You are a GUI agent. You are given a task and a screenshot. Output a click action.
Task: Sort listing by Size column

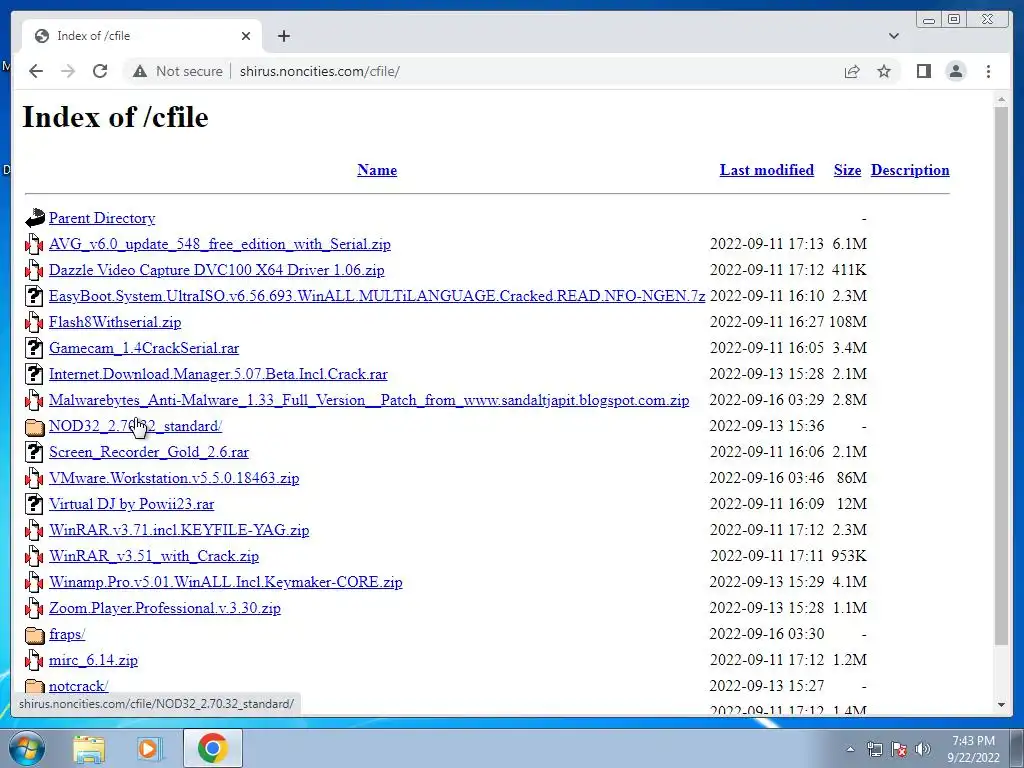pyautogui.click(x=847, y=170)
